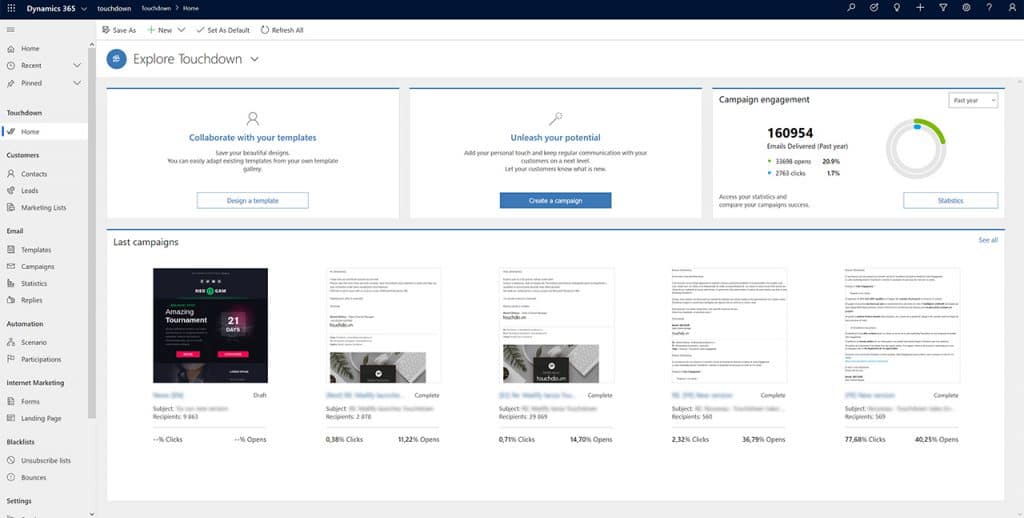Go to Campaigns under Email
Viewport: 1024px width, 518px height.
click(x=38, y=267)
